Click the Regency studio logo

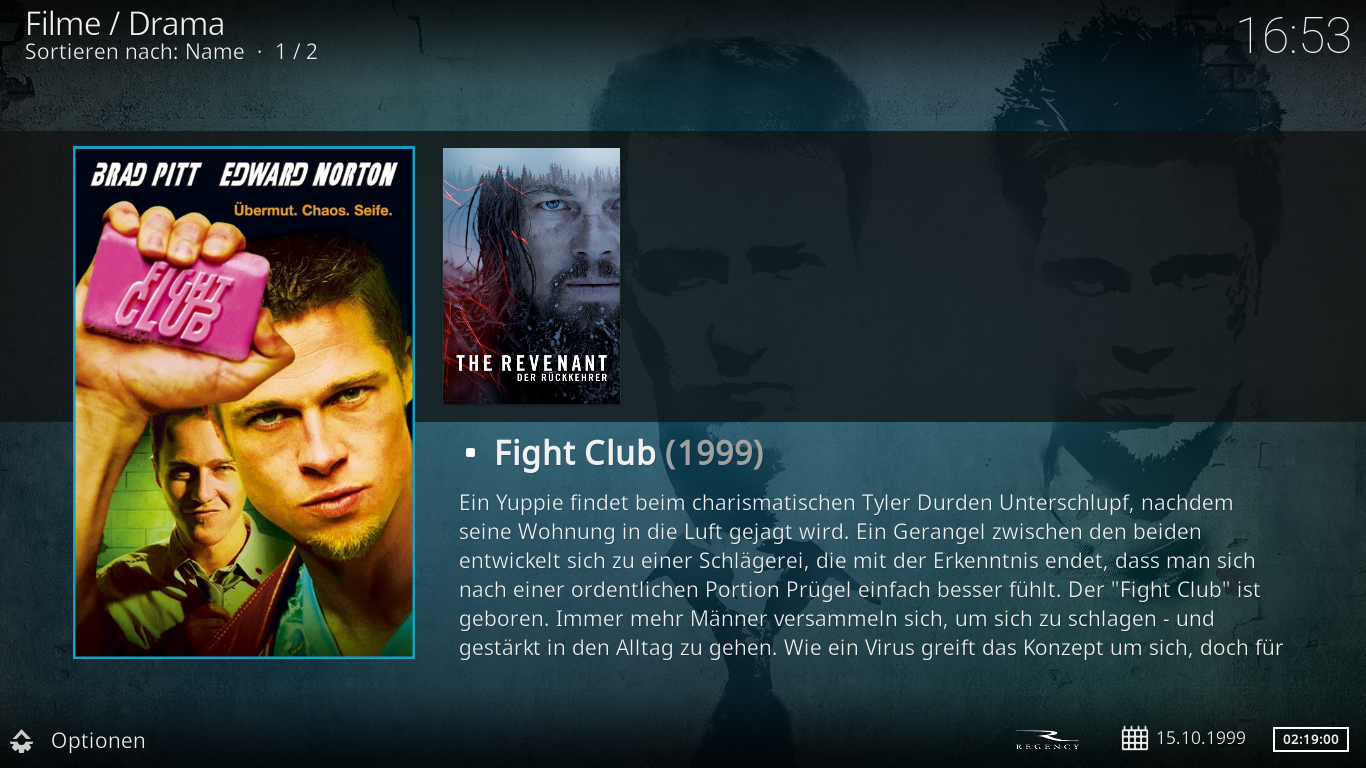tap(1047, 739)
